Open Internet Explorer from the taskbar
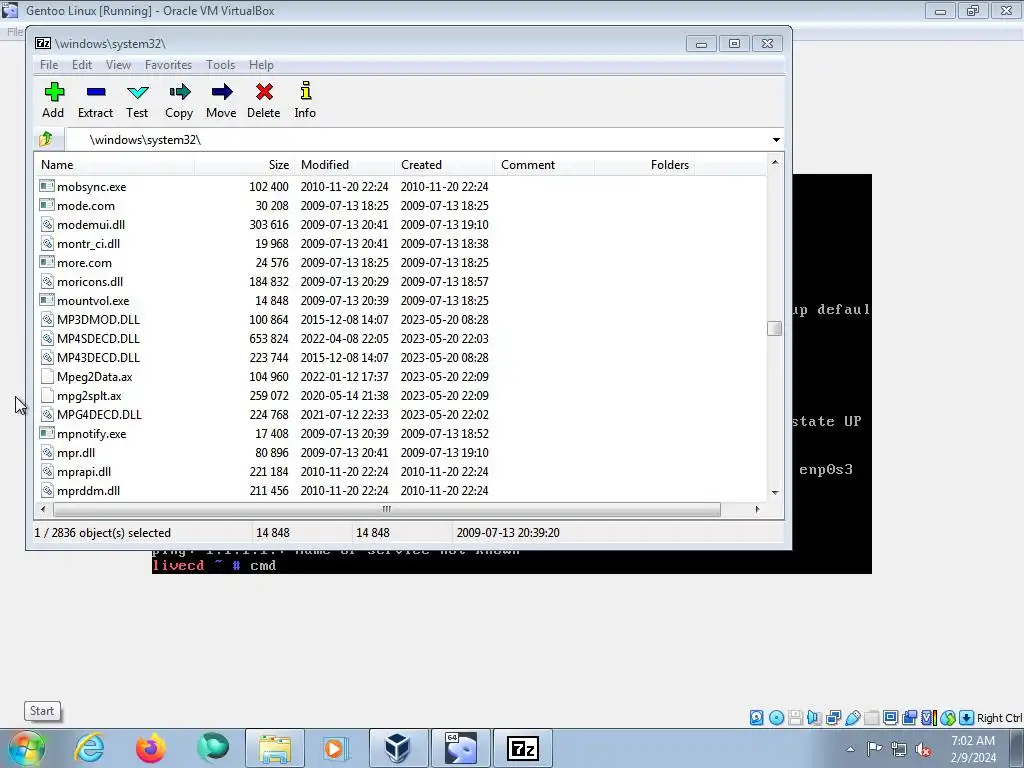 tap(89, 748)
